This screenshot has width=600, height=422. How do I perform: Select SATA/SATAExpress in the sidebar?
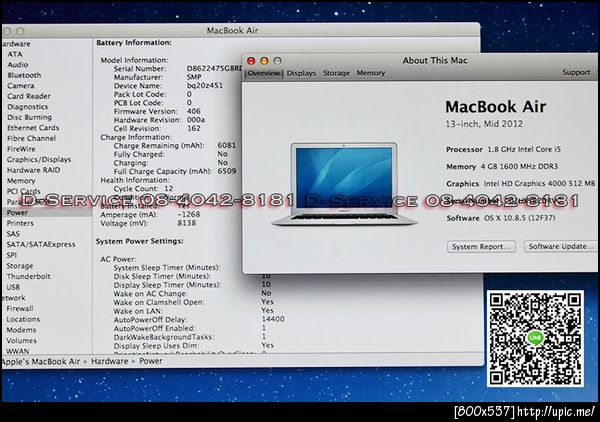point(41,244)
